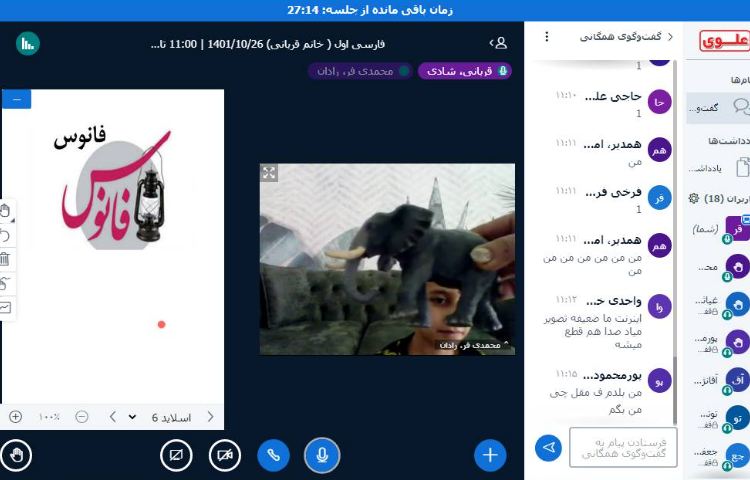Close public chat with the chevron
Viewport: 750px width, 480px height.
pos(670,37)
